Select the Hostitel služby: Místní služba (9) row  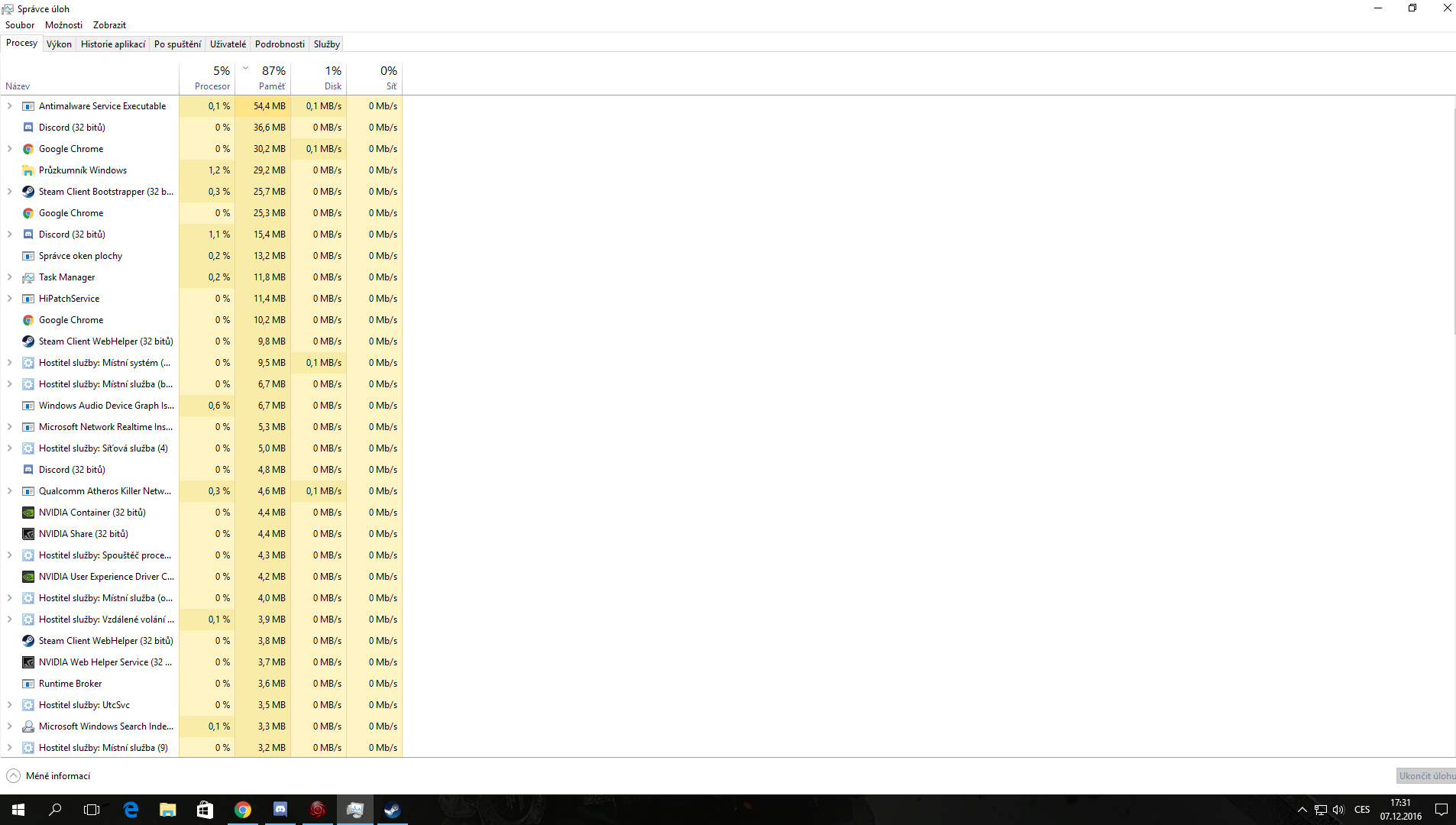[202, 748]
